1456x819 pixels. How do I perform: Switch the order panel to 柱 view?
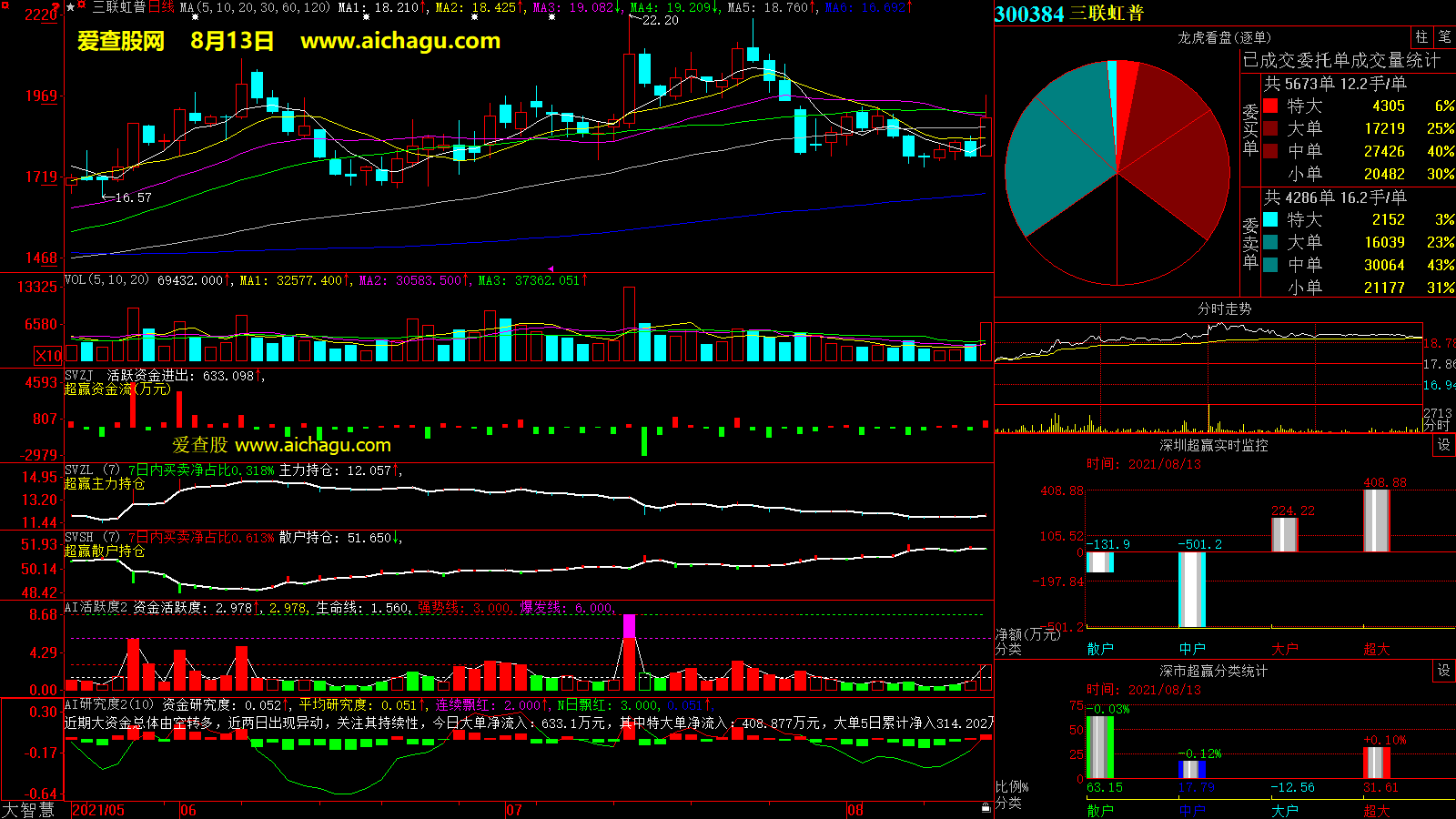[1421, 37]
